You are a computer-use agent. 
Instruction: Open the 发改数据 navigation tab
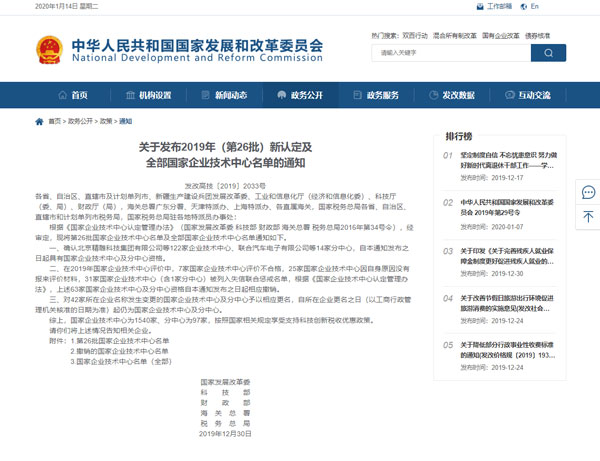pos(452,95)
